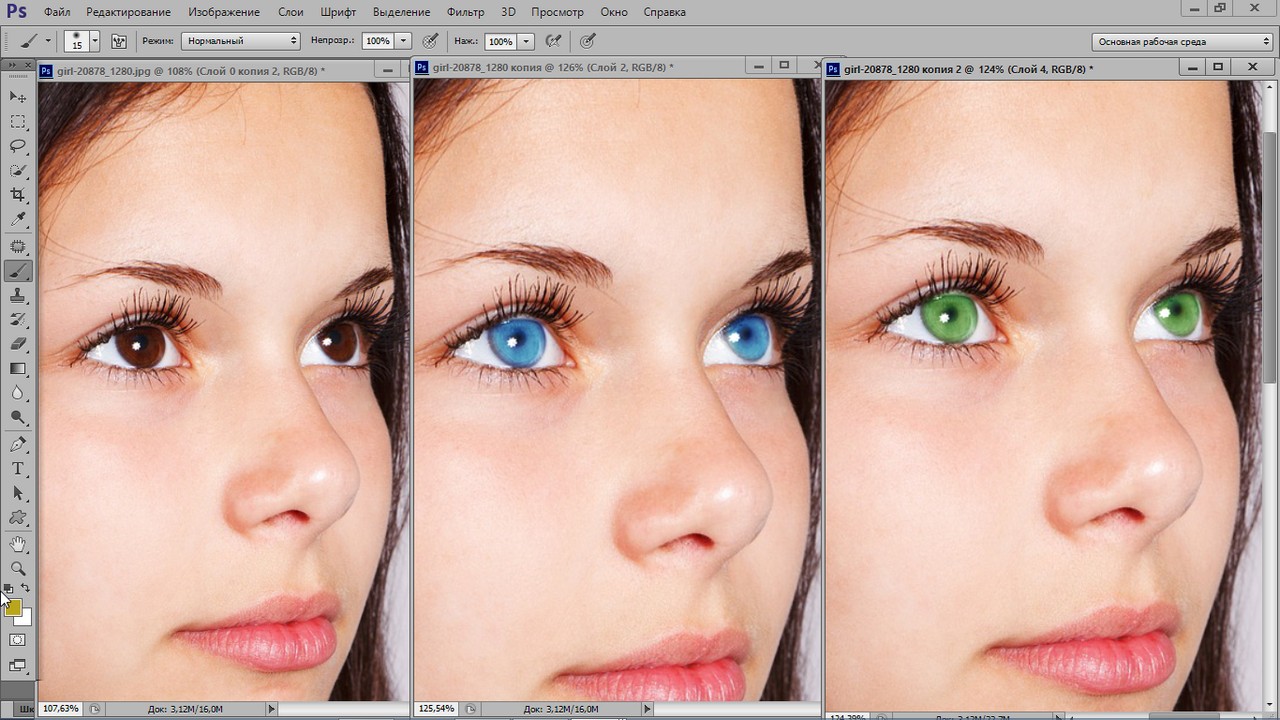Open the Режим blending mode dropdown
The image size is (1280, 720).
pyautogui.click(x=241, y=41)
